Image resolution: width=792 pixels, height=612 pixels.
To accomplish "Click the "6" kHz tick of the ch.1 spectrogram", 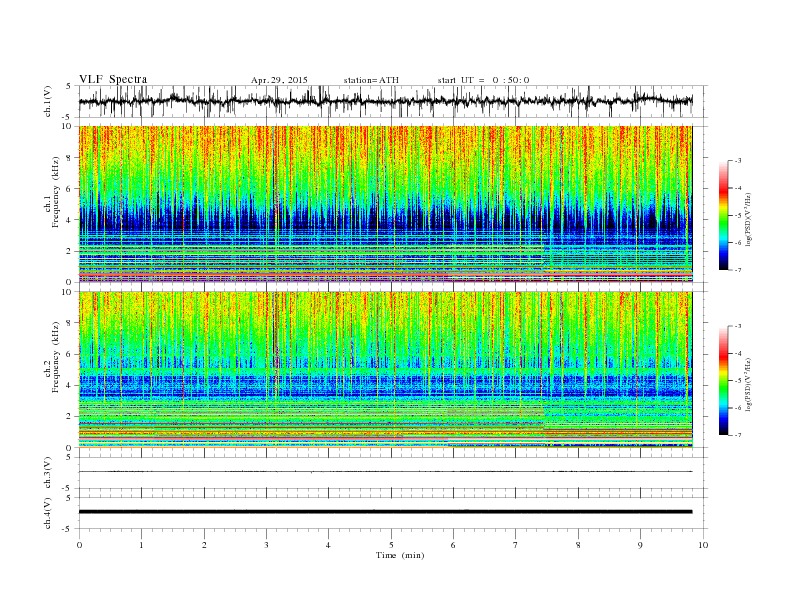I will click(x=70, y=189).
